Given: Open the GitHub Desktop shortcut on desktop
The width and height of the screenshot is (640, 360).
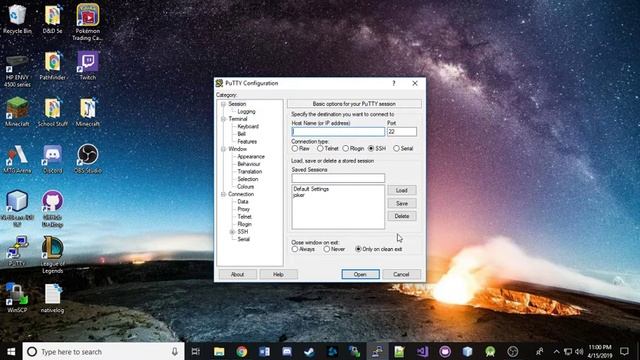Looking at the screenshot, I should pos(52,209).
